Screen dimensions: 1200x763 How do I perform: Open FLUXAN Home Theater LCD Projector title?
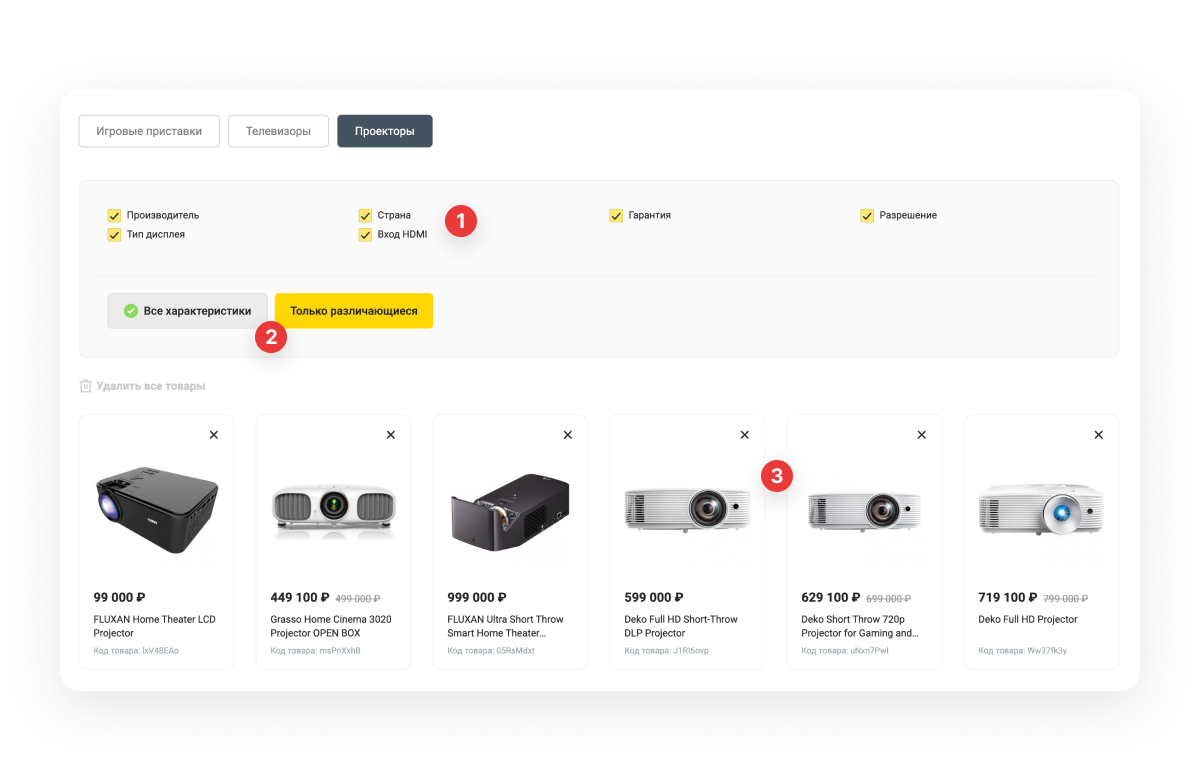[154, 626]
